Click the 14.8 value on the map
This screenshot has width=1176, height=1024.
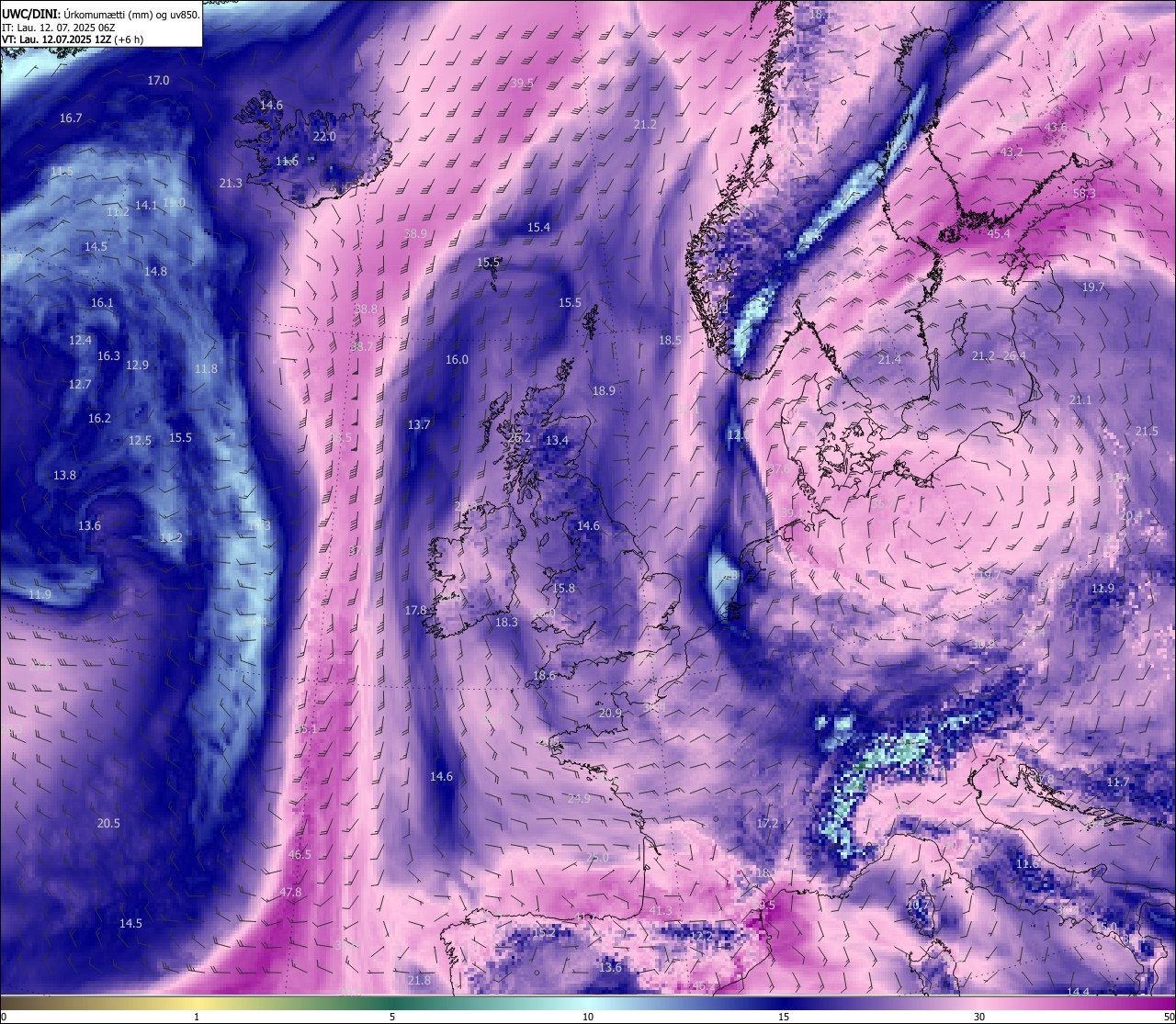coord(155,272)
